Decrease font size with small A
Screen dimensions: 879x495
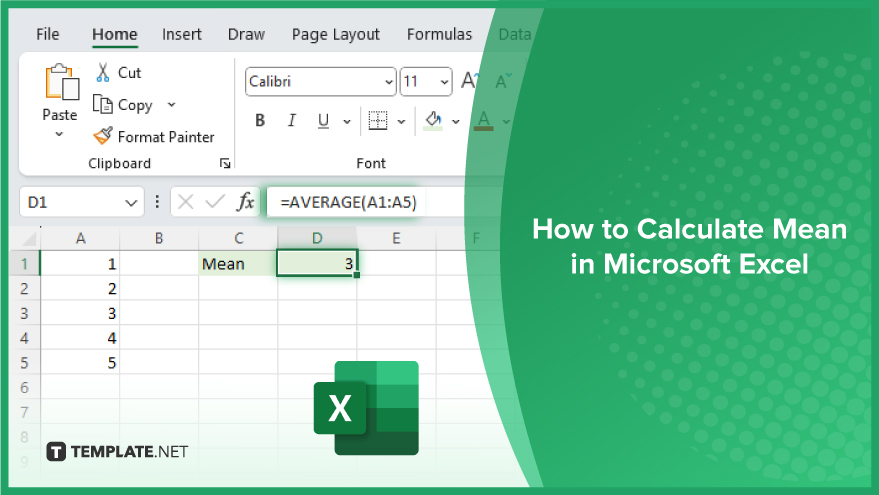coord(502,81)
